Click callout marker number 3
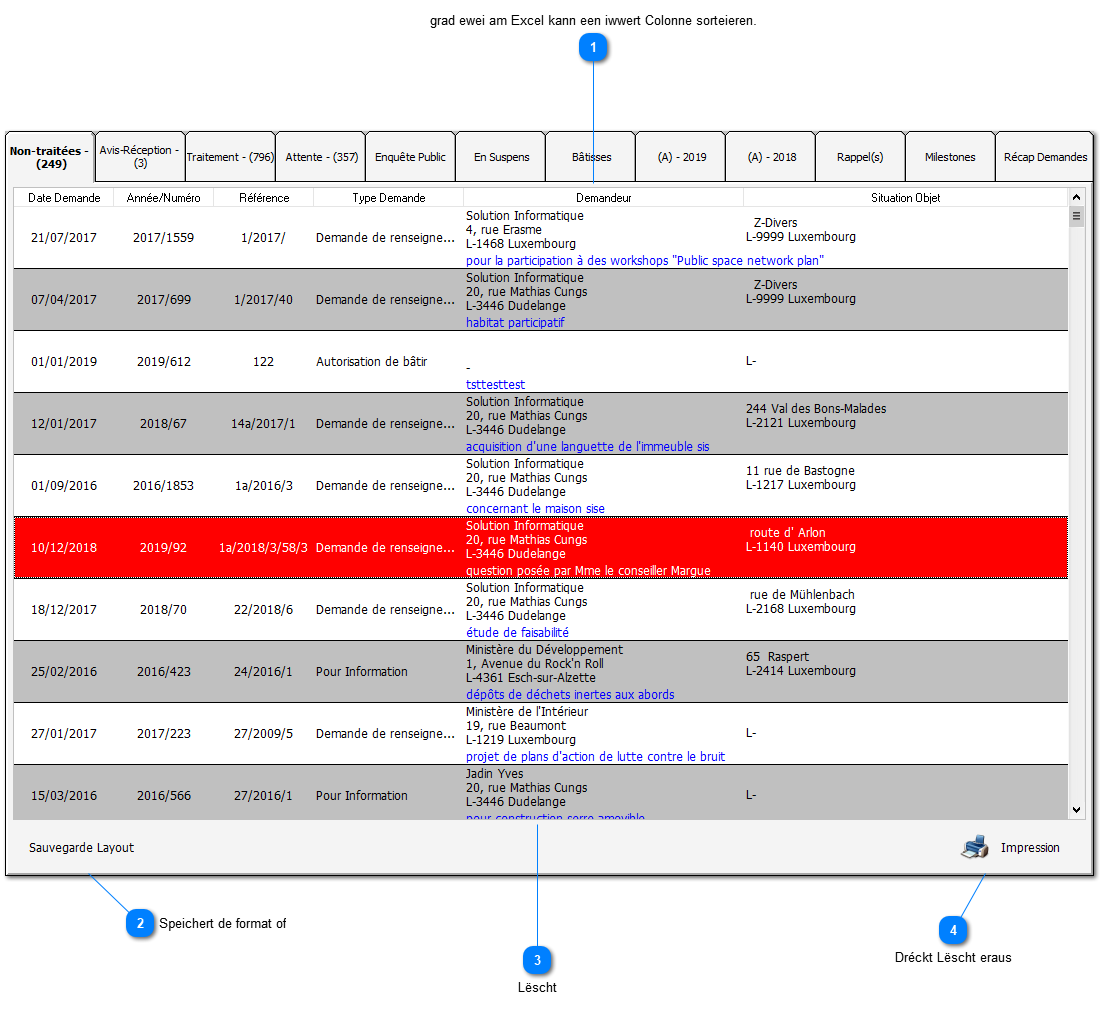This screenshot has width=1103, height=1011. pos(537,960)
